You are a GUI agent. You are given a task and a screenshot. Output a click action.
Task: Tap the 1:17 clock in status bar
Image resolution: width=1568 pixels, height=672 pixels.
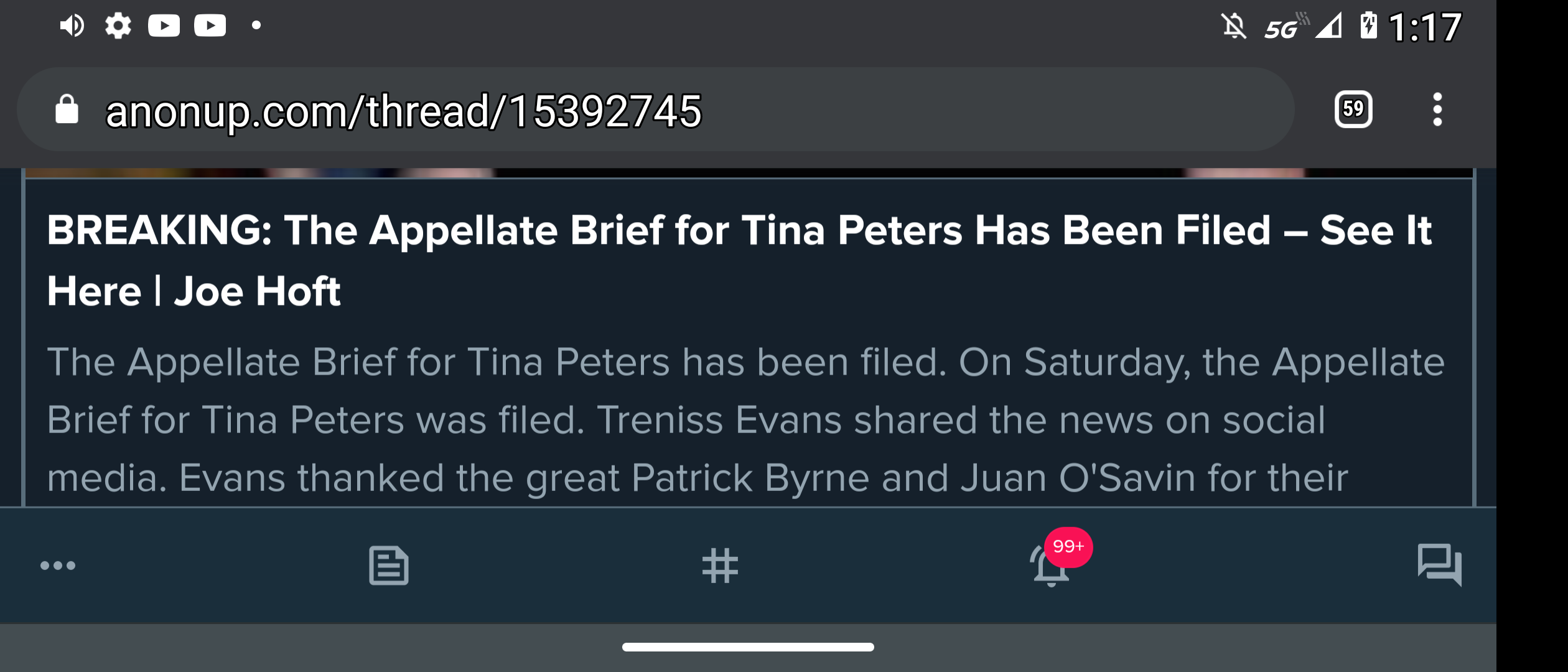pyautogui.click(x=1425, y=27)
